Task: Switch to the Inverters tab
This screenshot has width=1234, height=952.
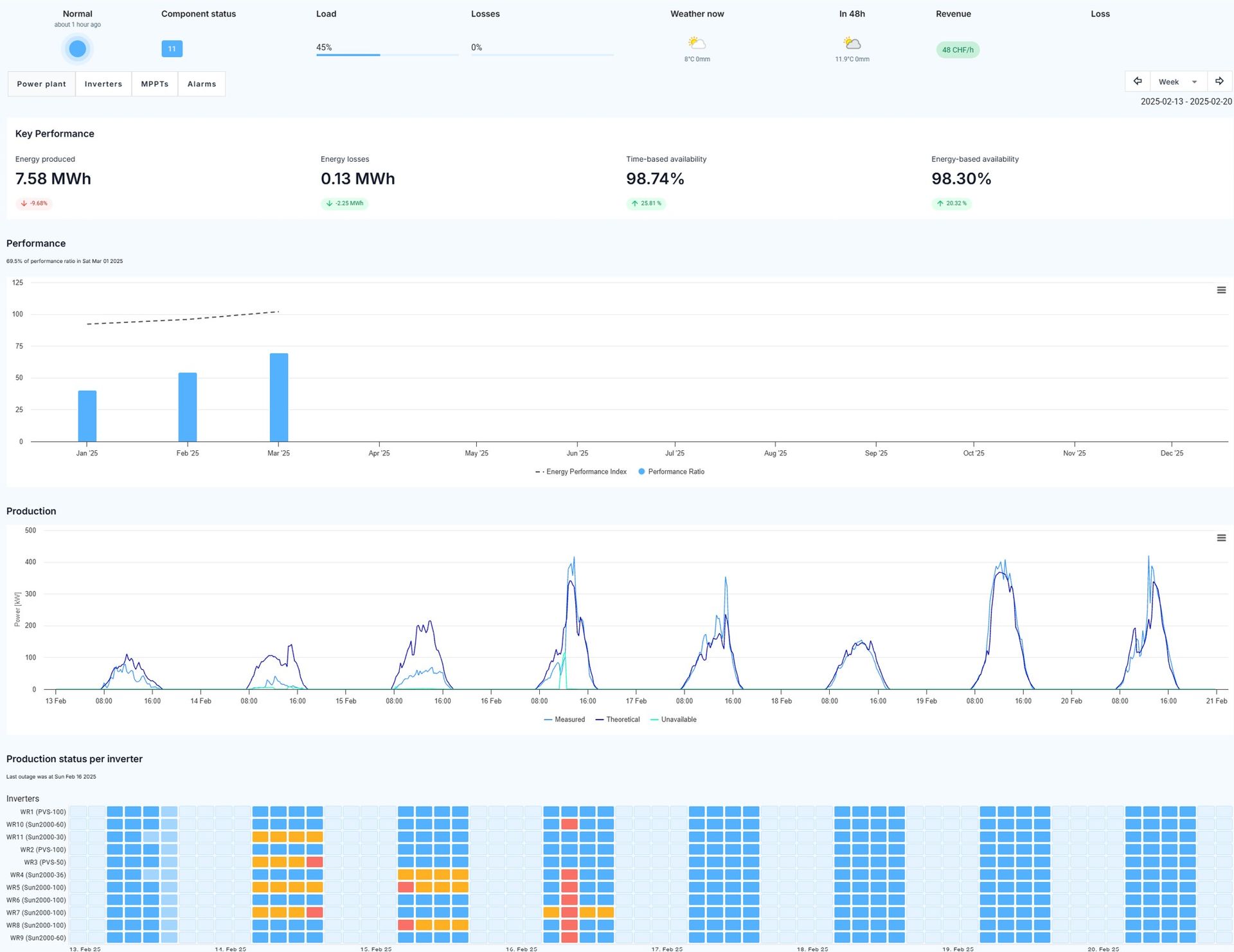Action: (x=103, y=84)
